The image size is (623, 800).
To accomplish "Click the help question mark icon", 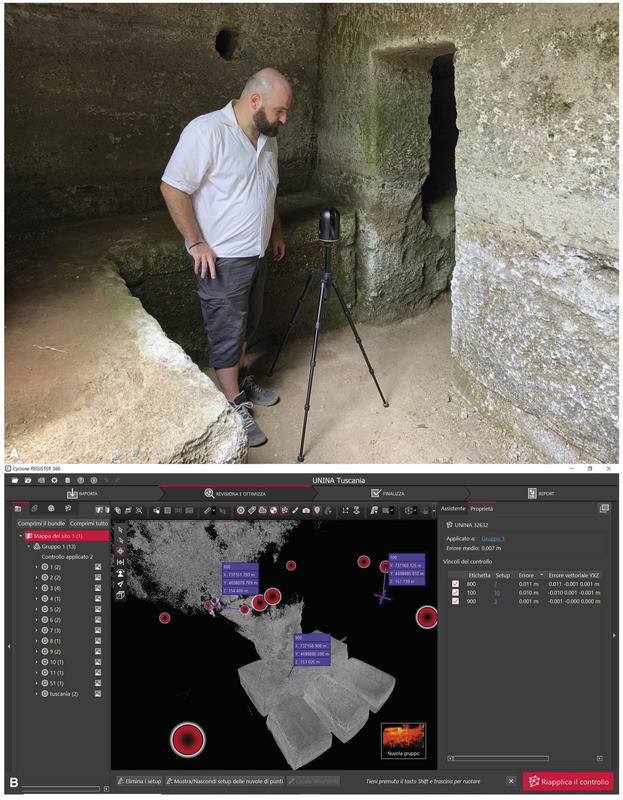I will pos(79,481).
